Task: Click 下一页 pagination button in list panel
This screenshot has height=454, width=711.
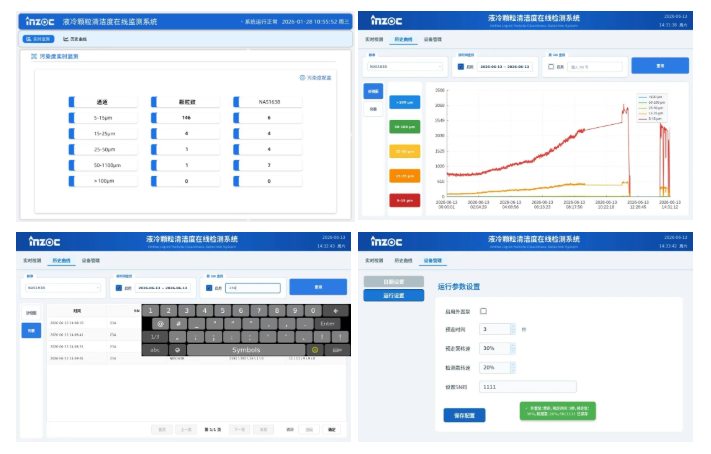Action: pos(239,430)
